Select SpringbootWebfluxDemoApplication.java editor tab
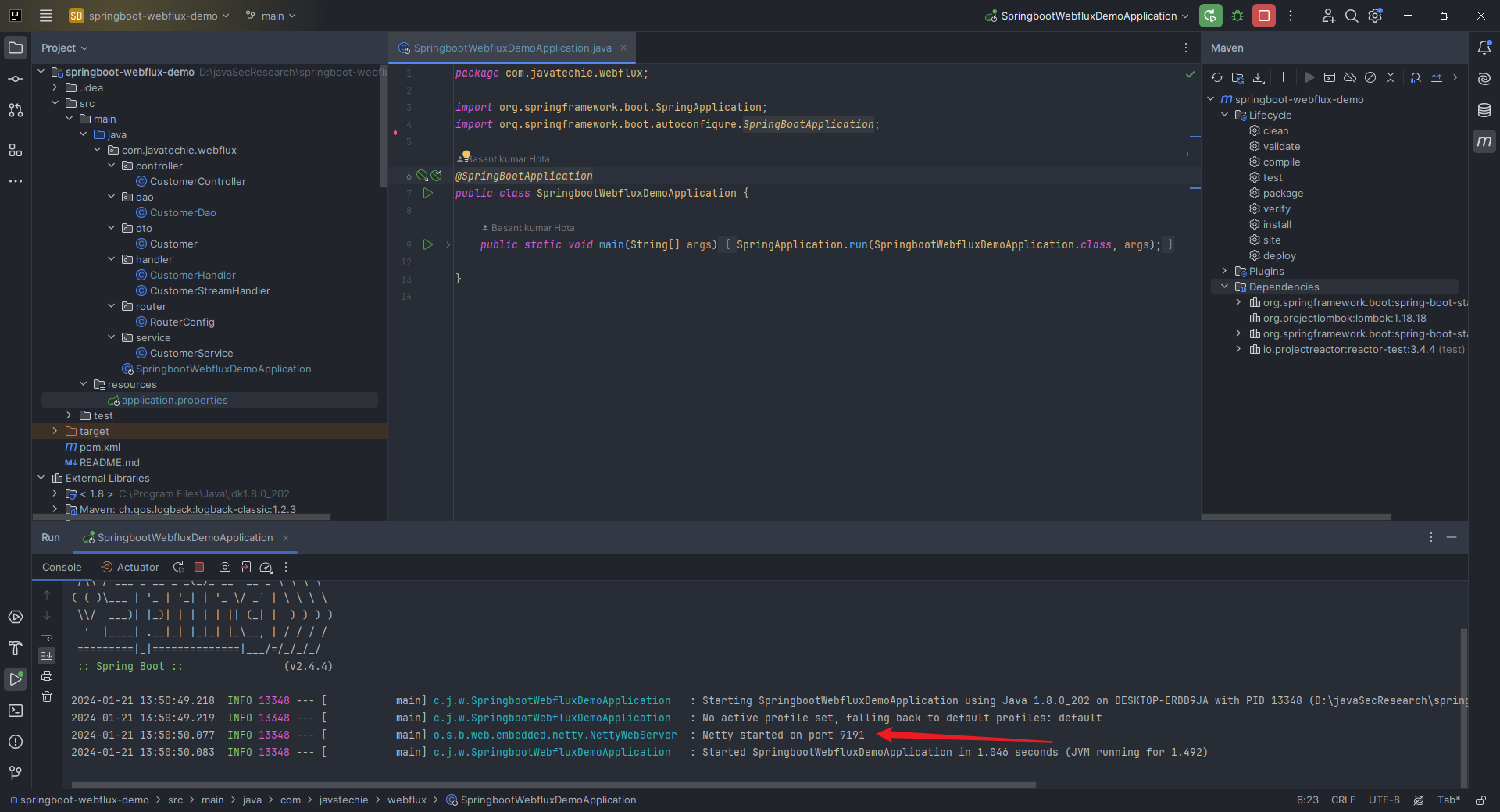Image resolution: width=1500 pixels, height=812 pixels. tap(512, 48)
